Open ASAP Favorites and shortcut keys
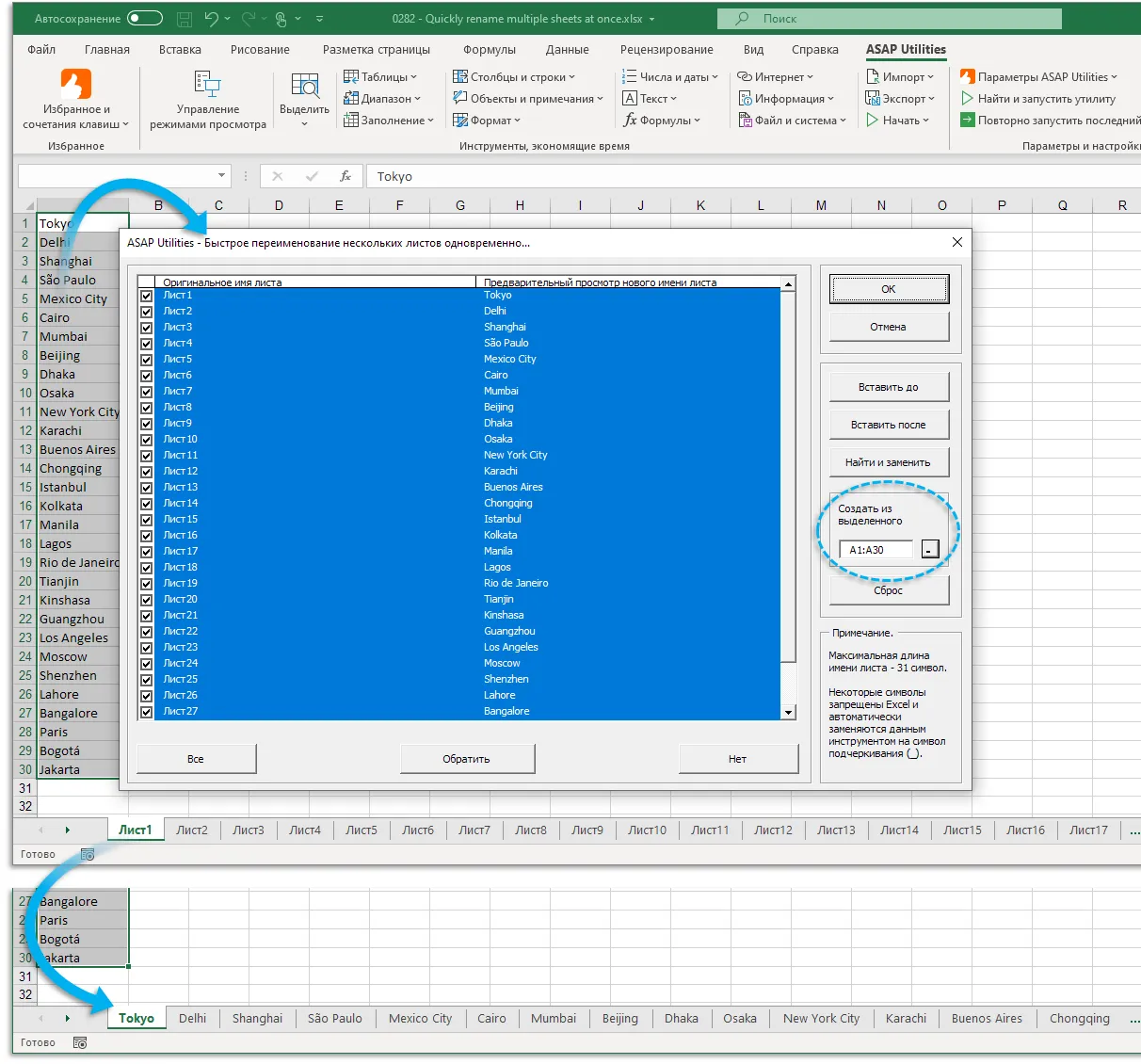This screenshot has height=1064, width=1141. 76,99
